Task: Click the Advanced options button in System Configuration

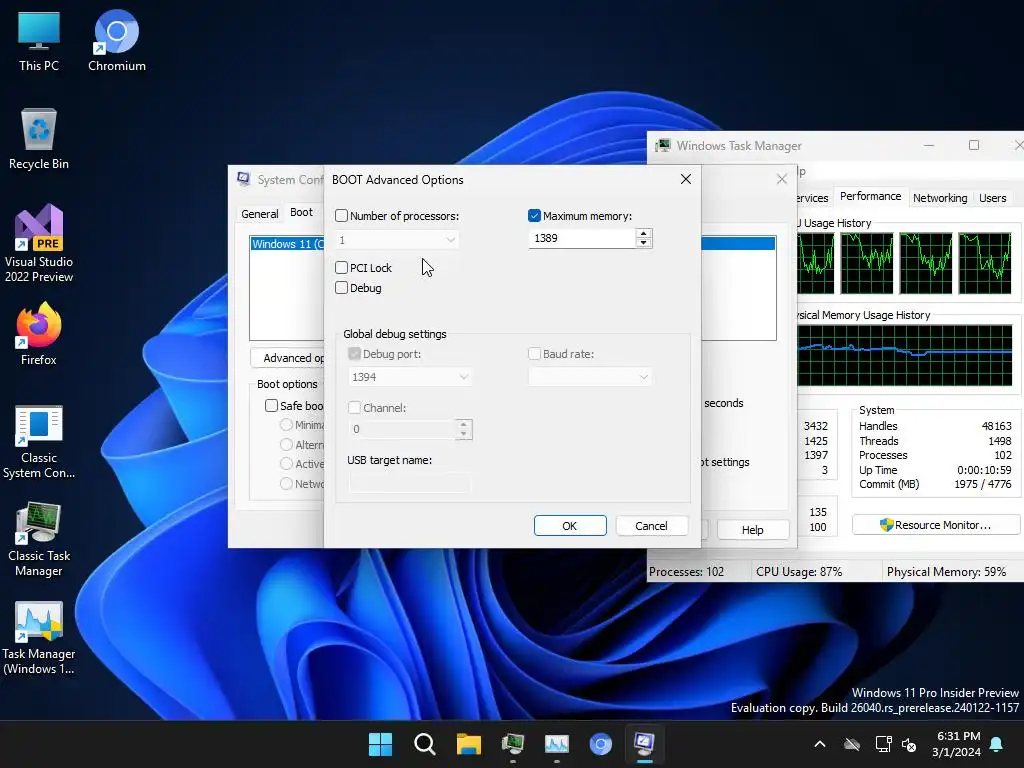Action: (288, 358)
